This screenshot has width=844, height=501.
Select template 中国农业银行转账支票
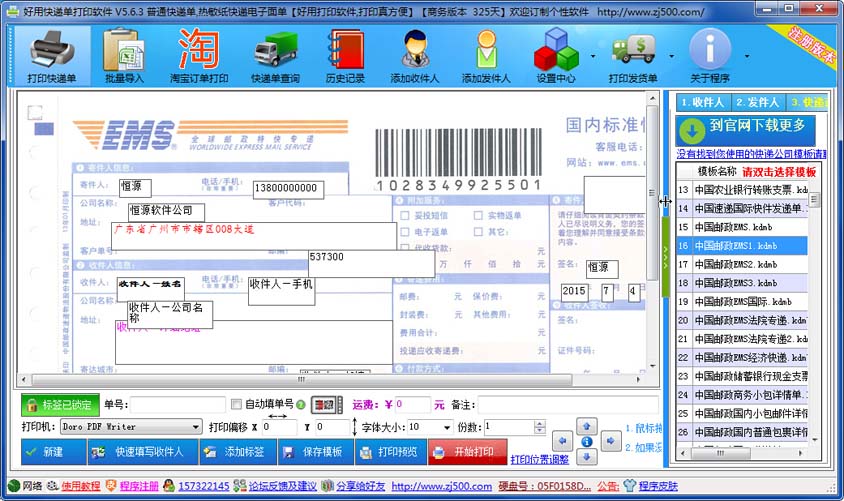tap(742, 189)
